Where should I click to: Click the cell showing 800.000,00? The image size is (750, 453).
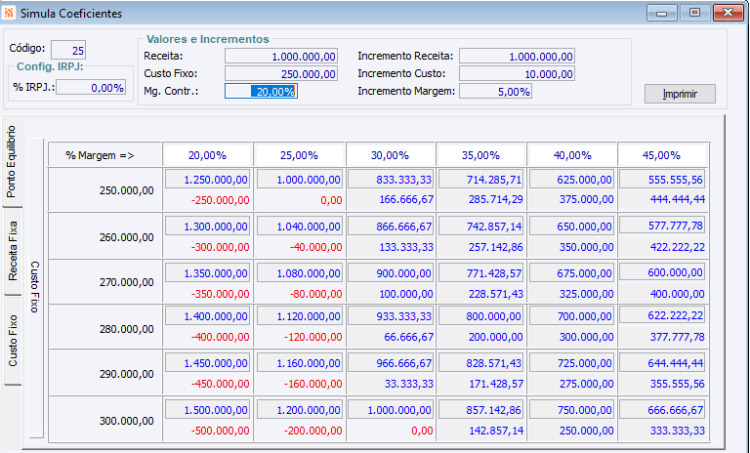[481, 317]
